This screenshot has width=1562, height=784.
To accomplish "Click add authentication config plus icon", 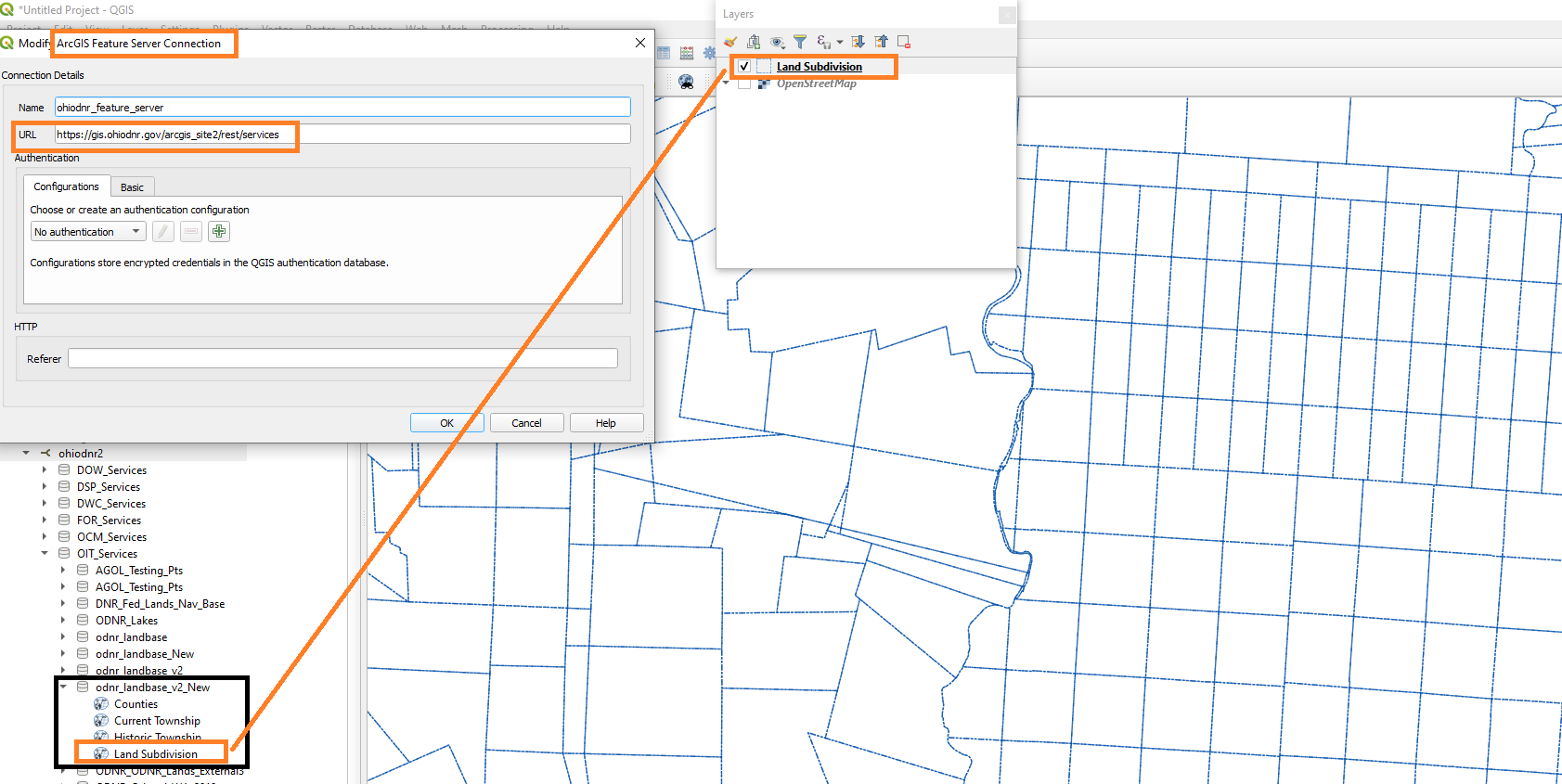I will point(219,231).
